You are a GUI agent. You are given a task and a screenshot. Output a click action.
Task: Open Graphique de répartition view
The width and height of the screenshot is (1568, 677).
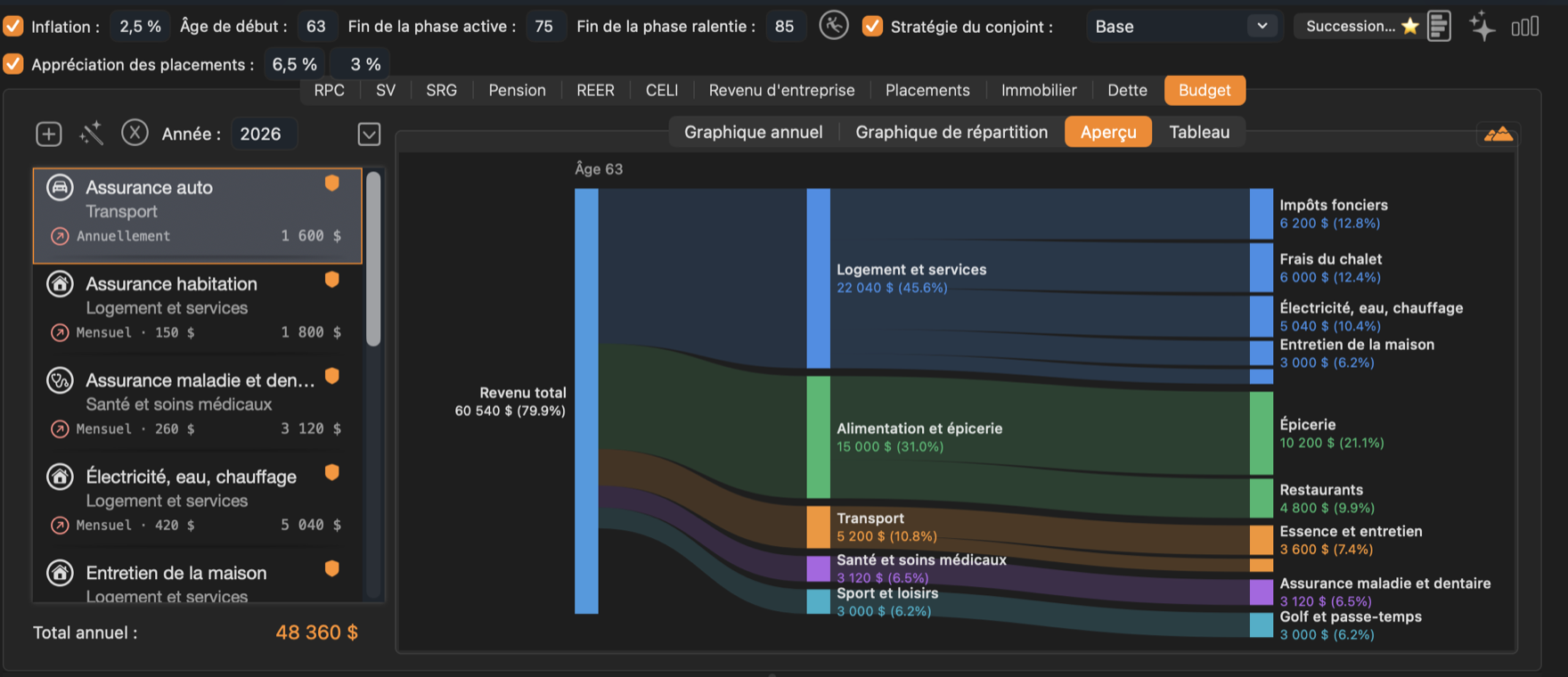point(951,132)
